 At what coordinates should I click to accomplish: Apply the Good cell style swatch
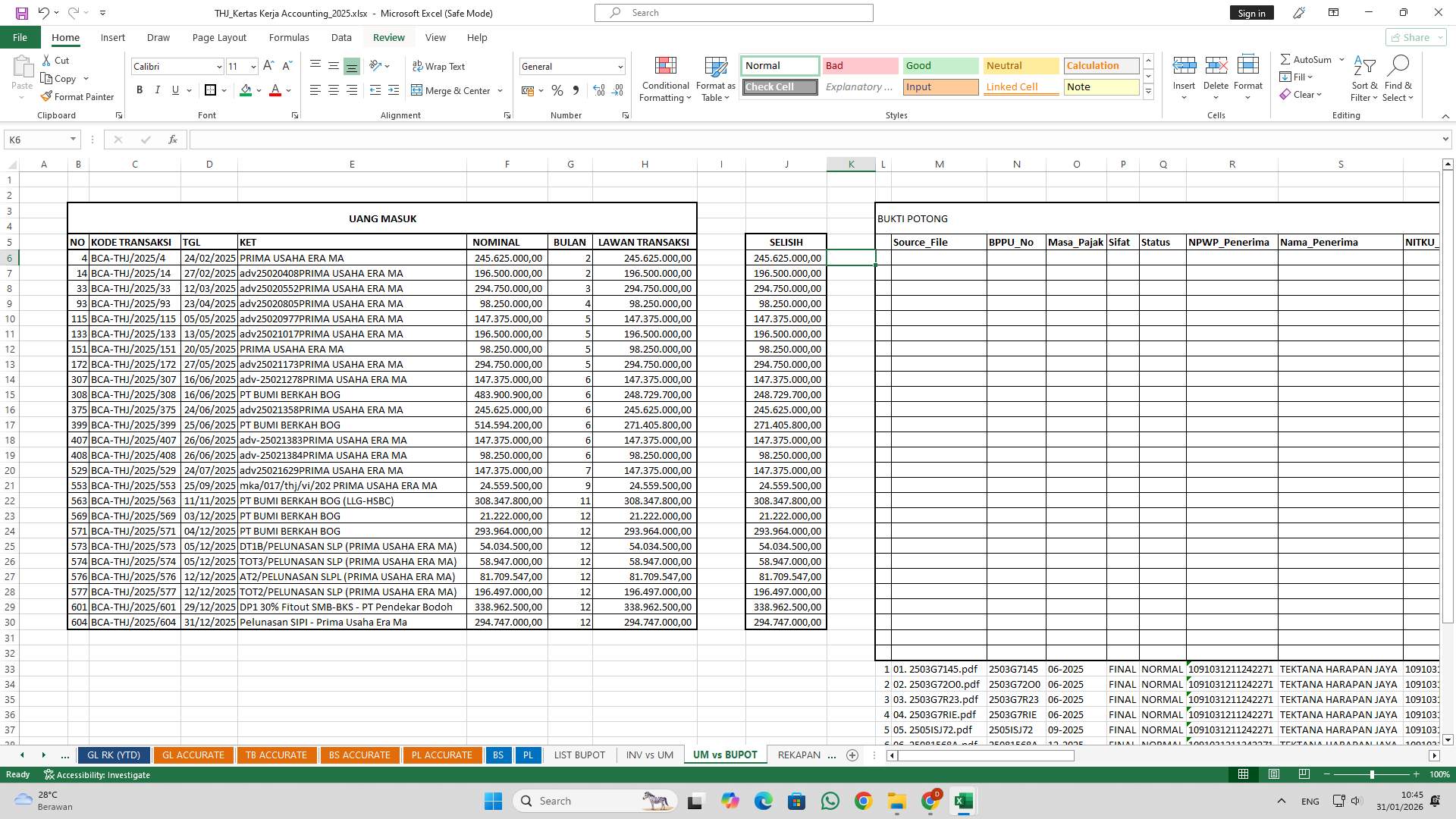pos(940,66)
